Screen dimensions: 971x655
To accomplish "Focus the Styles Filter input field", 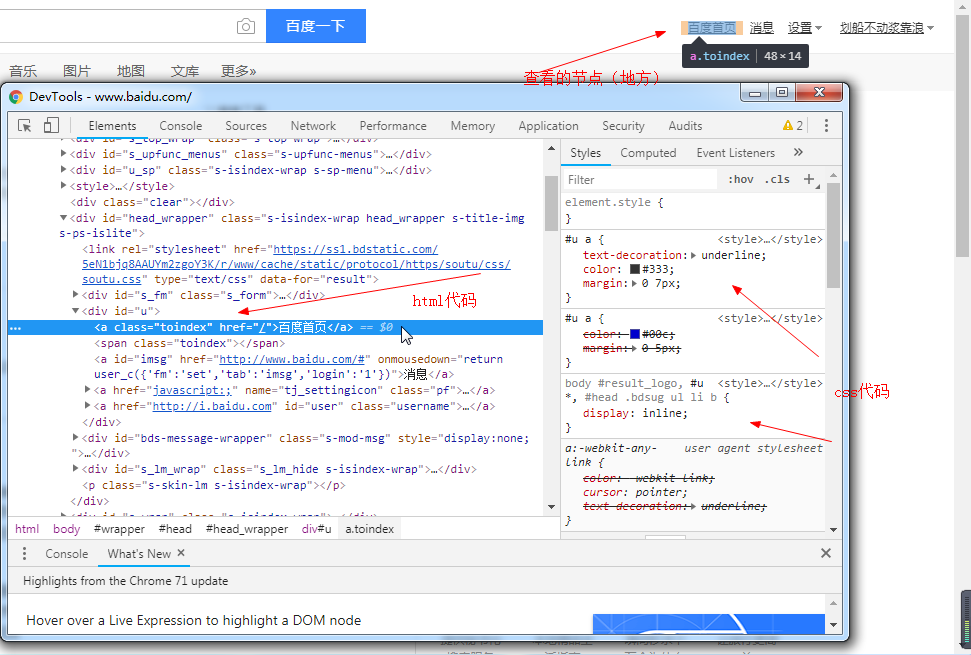I will click(x=640, y=180).
